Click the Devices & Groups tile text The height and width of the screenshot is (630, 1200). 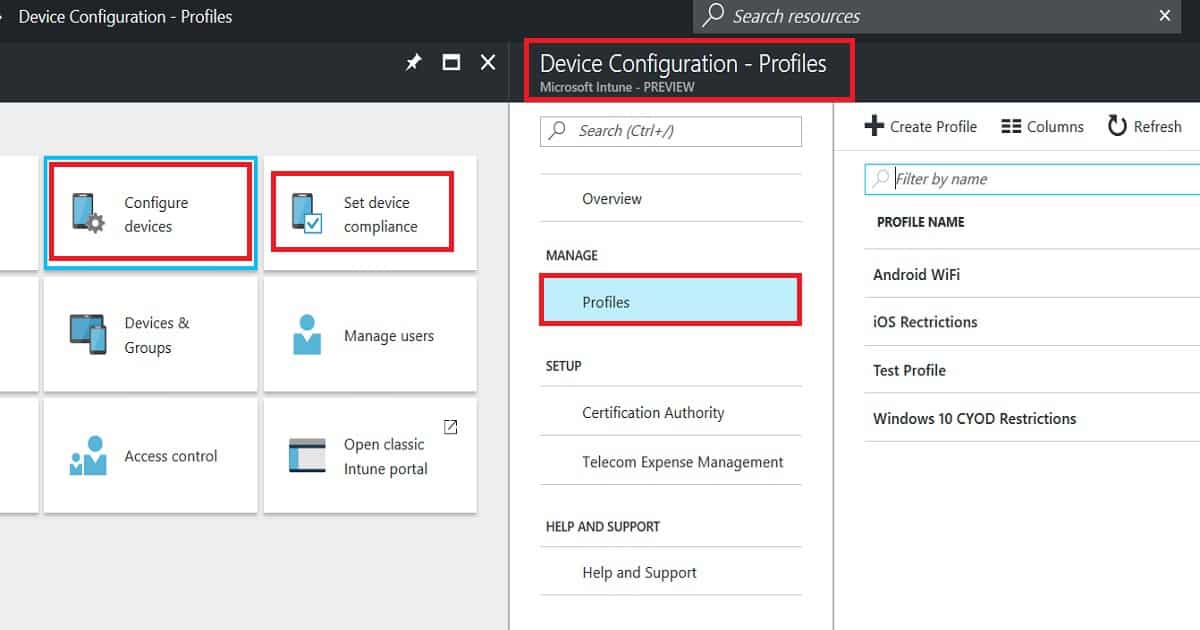click(x=156, y=335)
